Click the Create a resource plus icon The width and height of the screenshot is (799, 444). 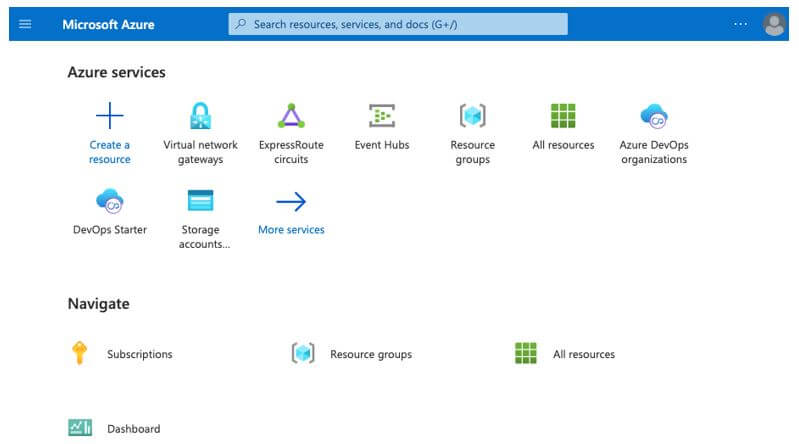(110, 115)
